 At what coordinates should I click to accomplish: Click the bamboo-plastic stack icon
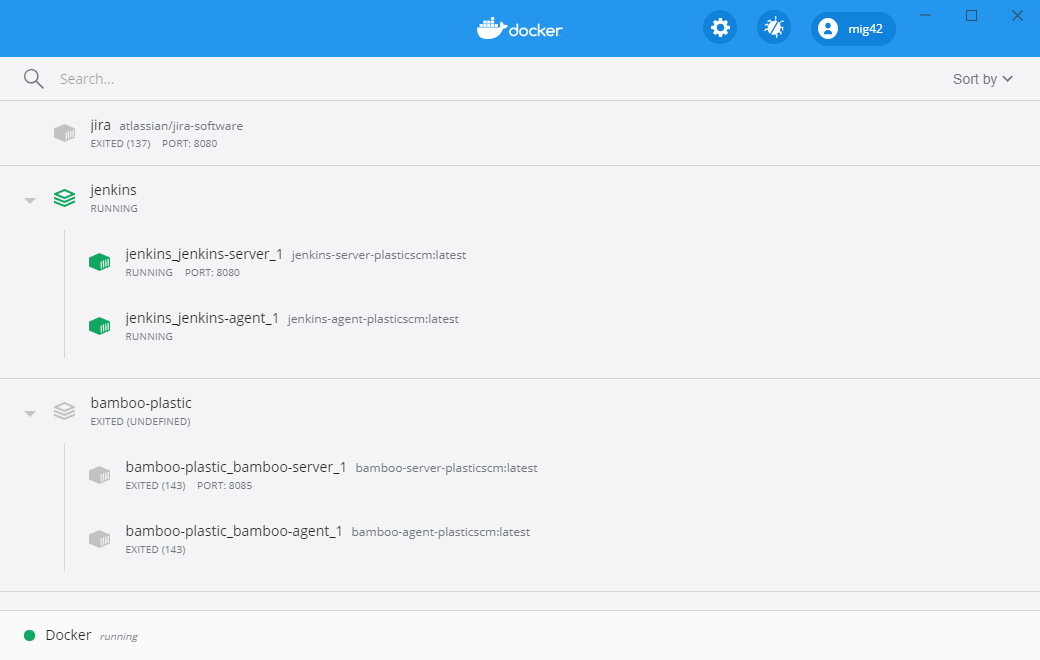[x=64, y=411]
